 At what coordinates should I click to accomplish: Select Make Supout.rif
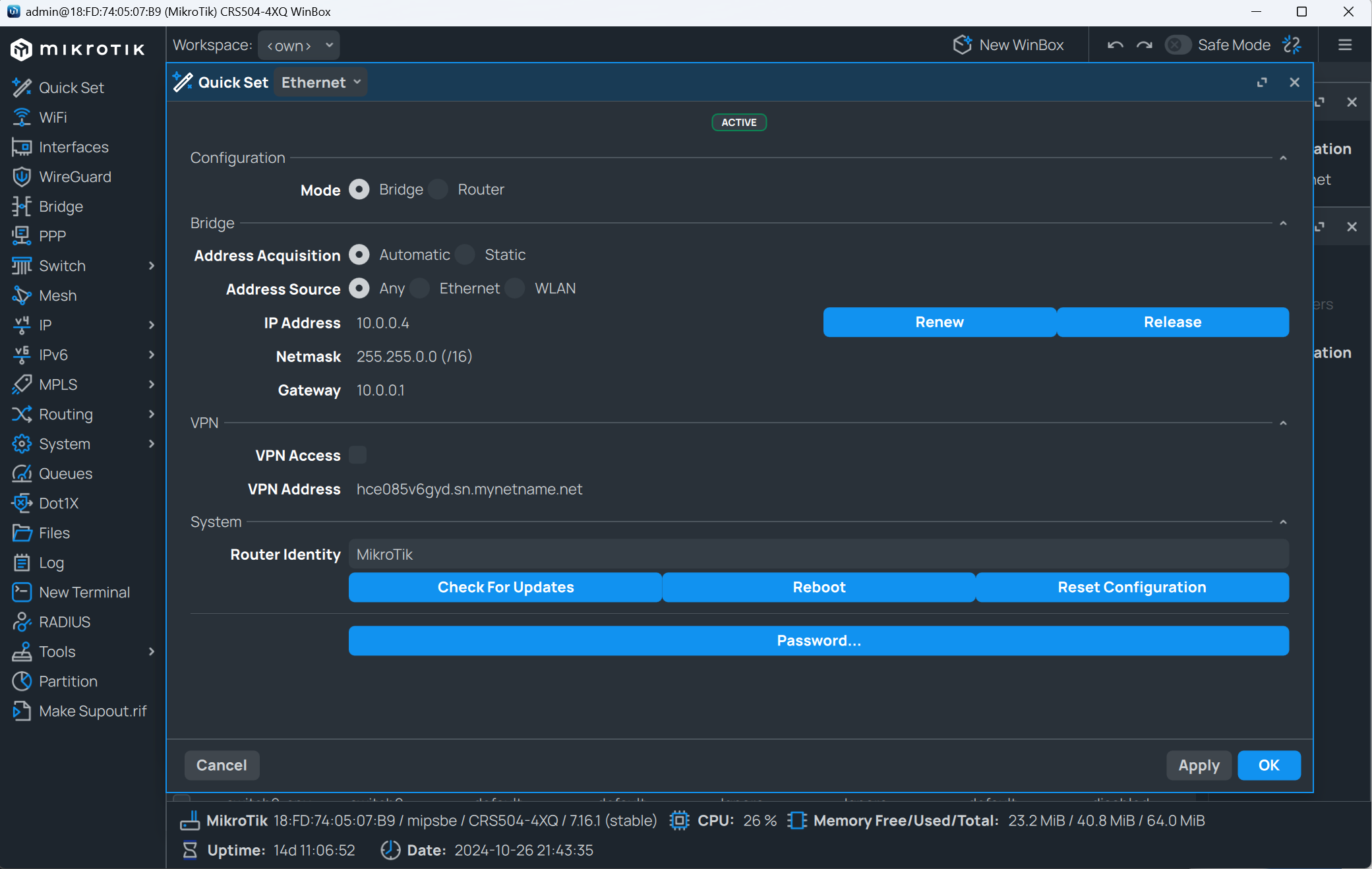click(92, 710)
